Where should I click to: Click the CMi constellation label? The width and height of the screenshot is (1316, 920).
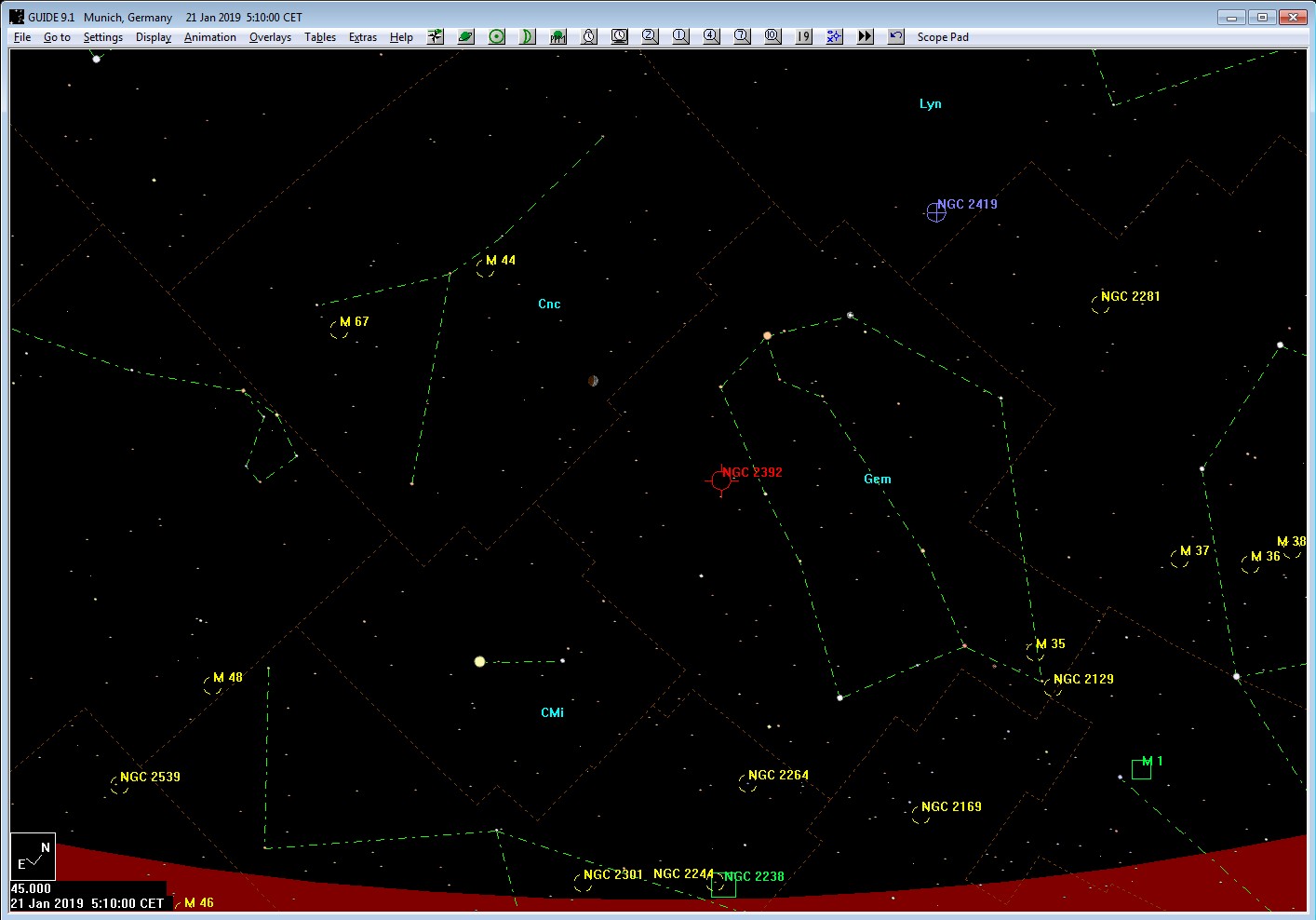[x=552, y=712]
